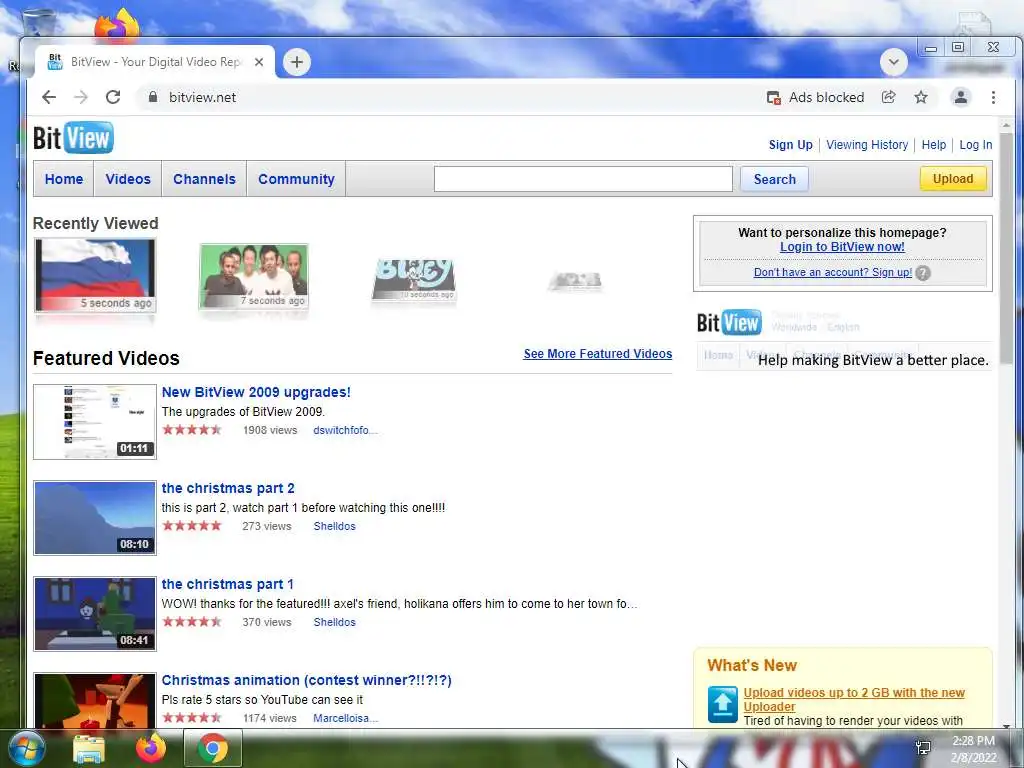The image size is (1024, 768).
Task: Open a new tab with the plus button
Action: point(296,62)
